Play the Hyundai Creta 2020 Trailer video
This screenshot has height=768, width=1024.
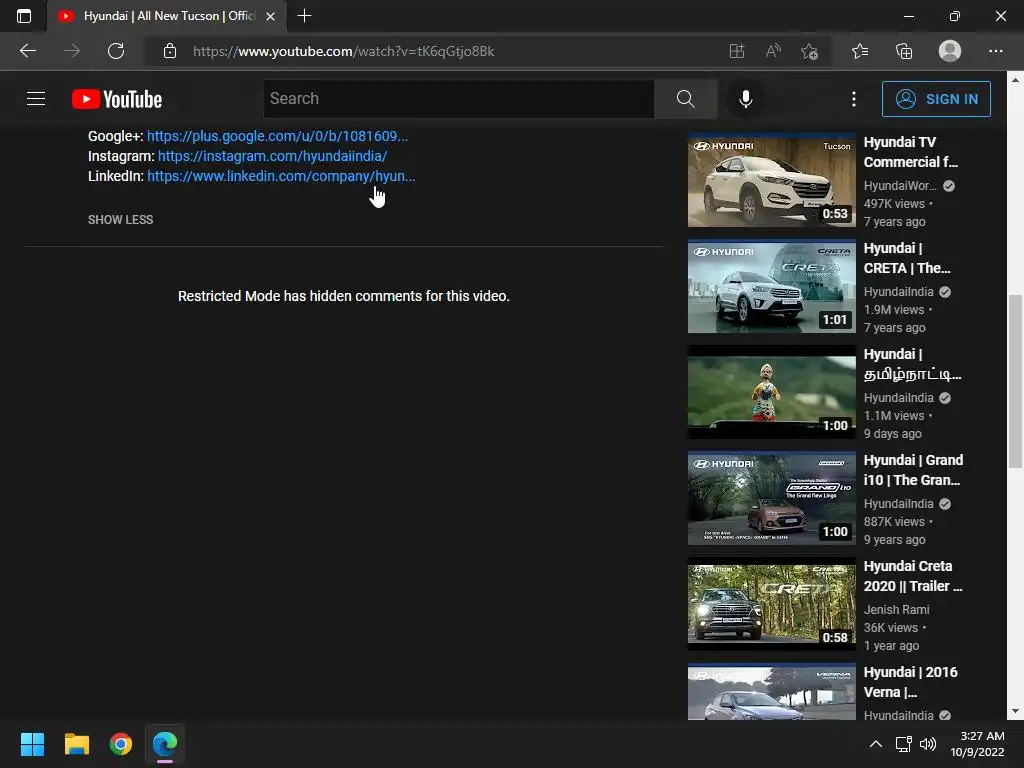pos(772,605)
